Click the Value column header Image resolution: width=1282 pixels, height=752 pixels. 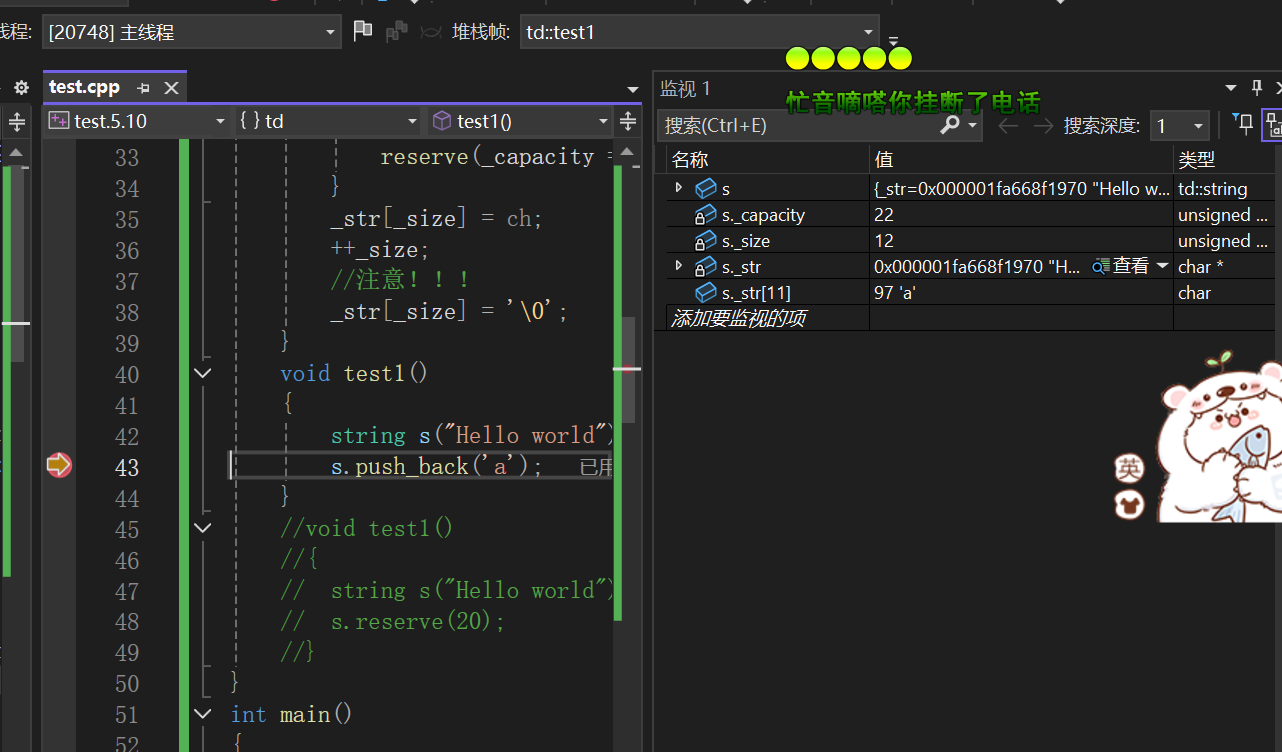coord(1021,159)
